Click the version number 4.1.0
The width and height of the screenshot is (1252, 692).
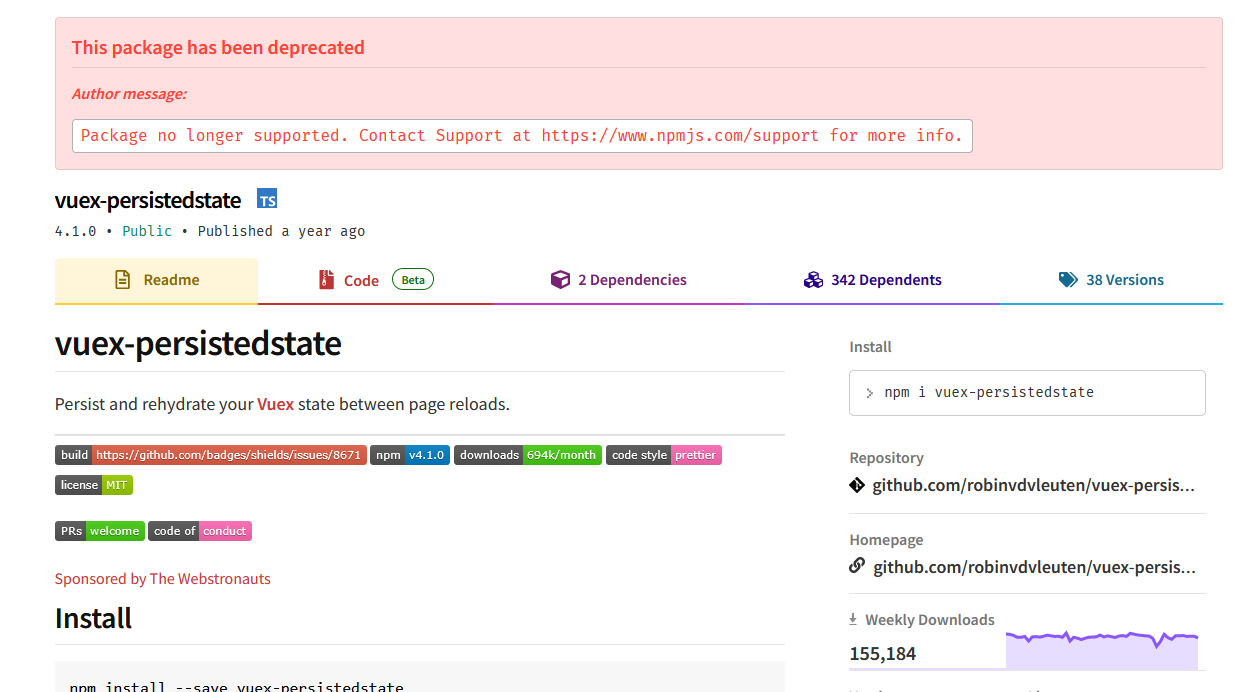(x=75, y=231)
